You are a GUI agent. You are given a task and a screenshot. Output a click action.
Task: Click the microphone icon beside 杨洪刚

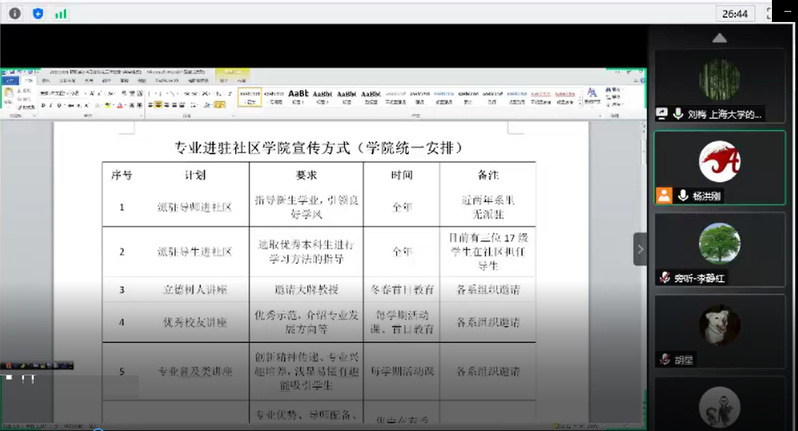pyautogui.click(x=683, y=196)
